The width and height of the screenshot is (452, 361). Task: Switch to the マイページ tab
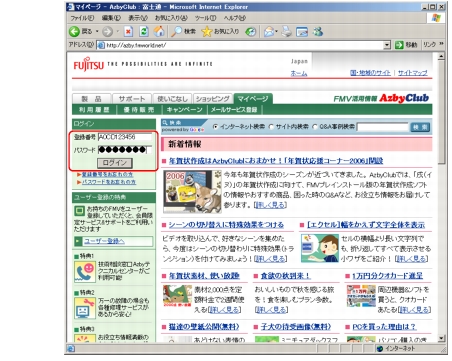(253, 99)
